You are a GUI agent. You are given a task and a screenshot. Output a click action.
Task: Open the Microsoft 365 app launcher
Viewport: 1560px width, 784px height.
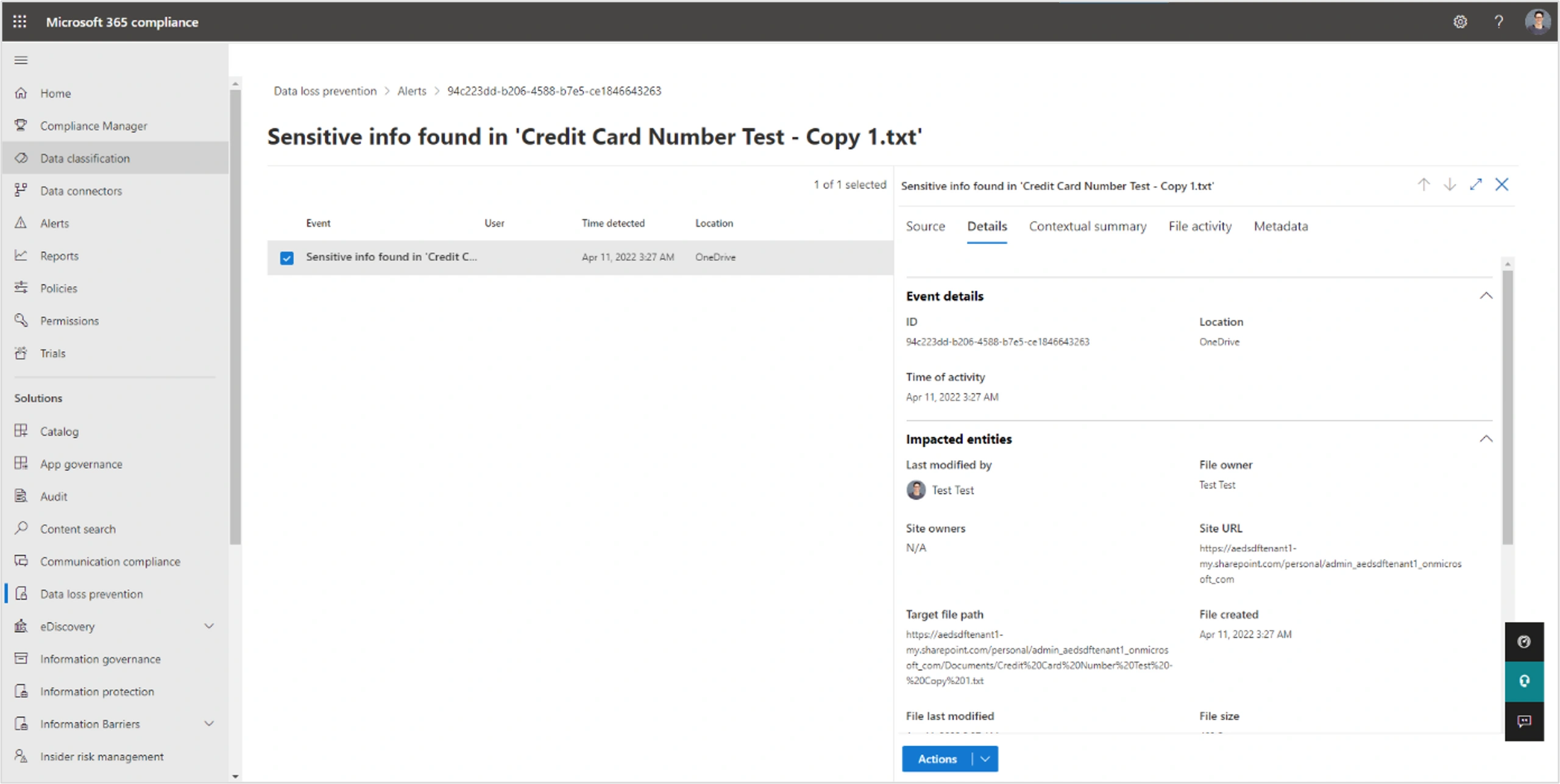(x=19, y=21)
